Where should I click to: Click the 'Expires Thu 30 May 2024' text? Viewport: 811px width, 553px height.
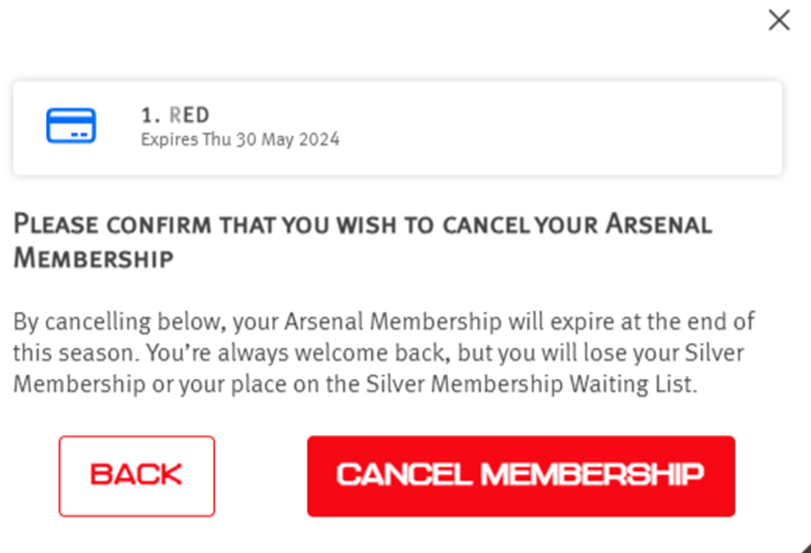(240, 139)
